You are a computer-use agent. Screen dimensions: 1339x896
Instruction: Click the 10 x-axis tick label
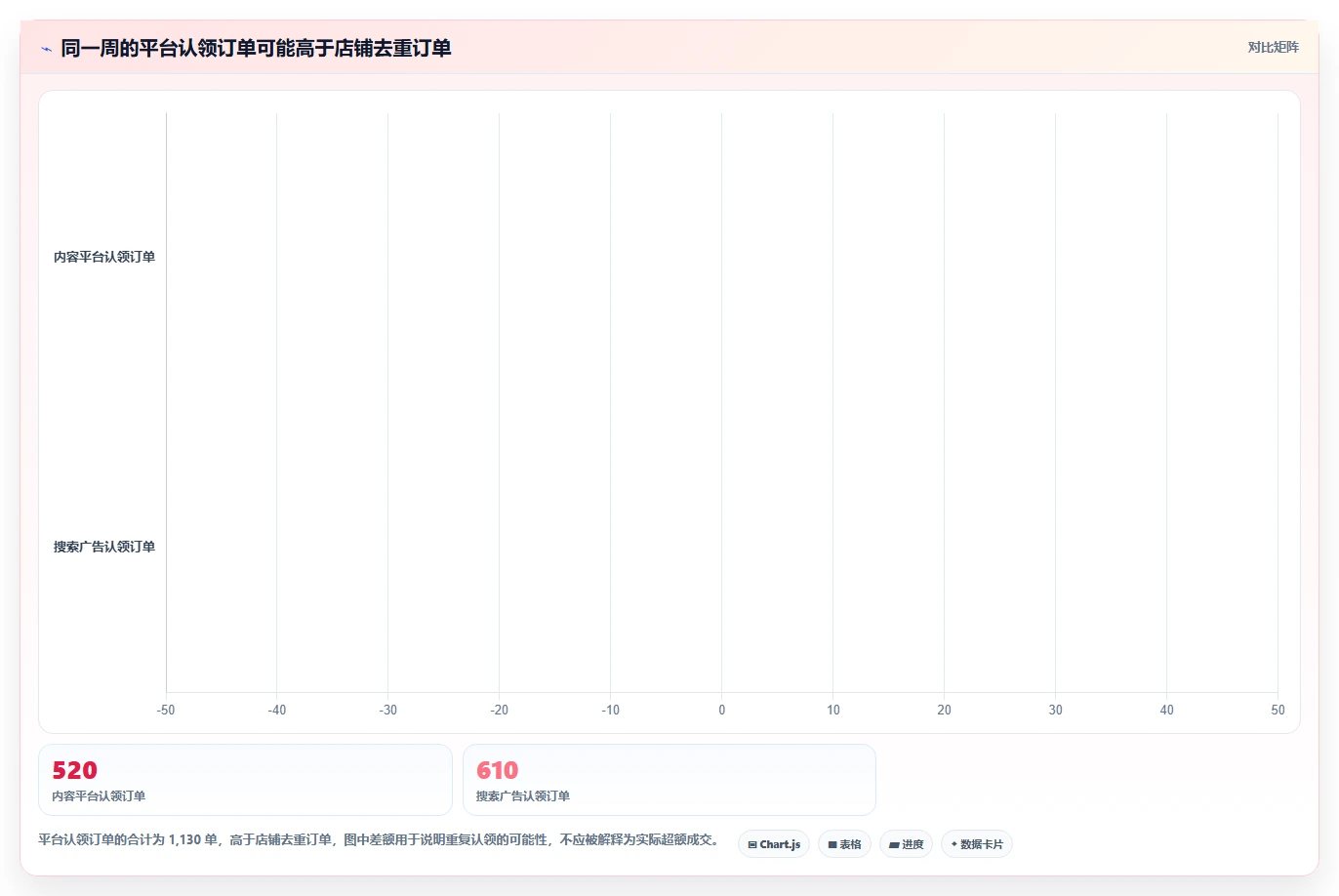tap(833, 710)
